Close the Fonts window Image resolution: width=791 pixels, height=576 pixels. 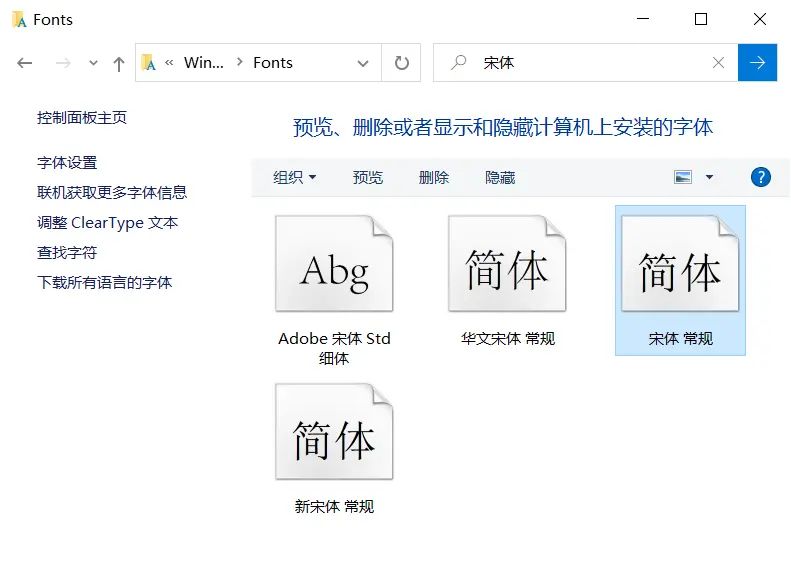760,19
